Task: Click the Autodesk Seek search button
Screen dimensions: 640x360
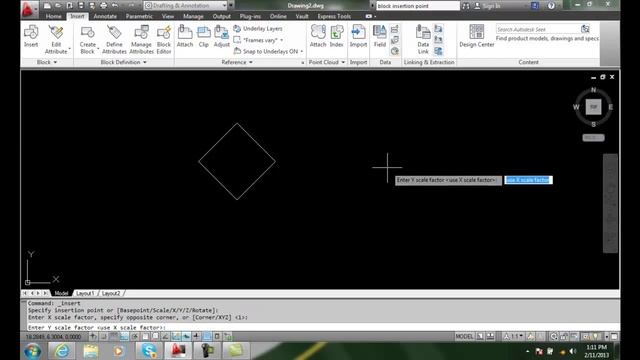Action: pos(585,29)
